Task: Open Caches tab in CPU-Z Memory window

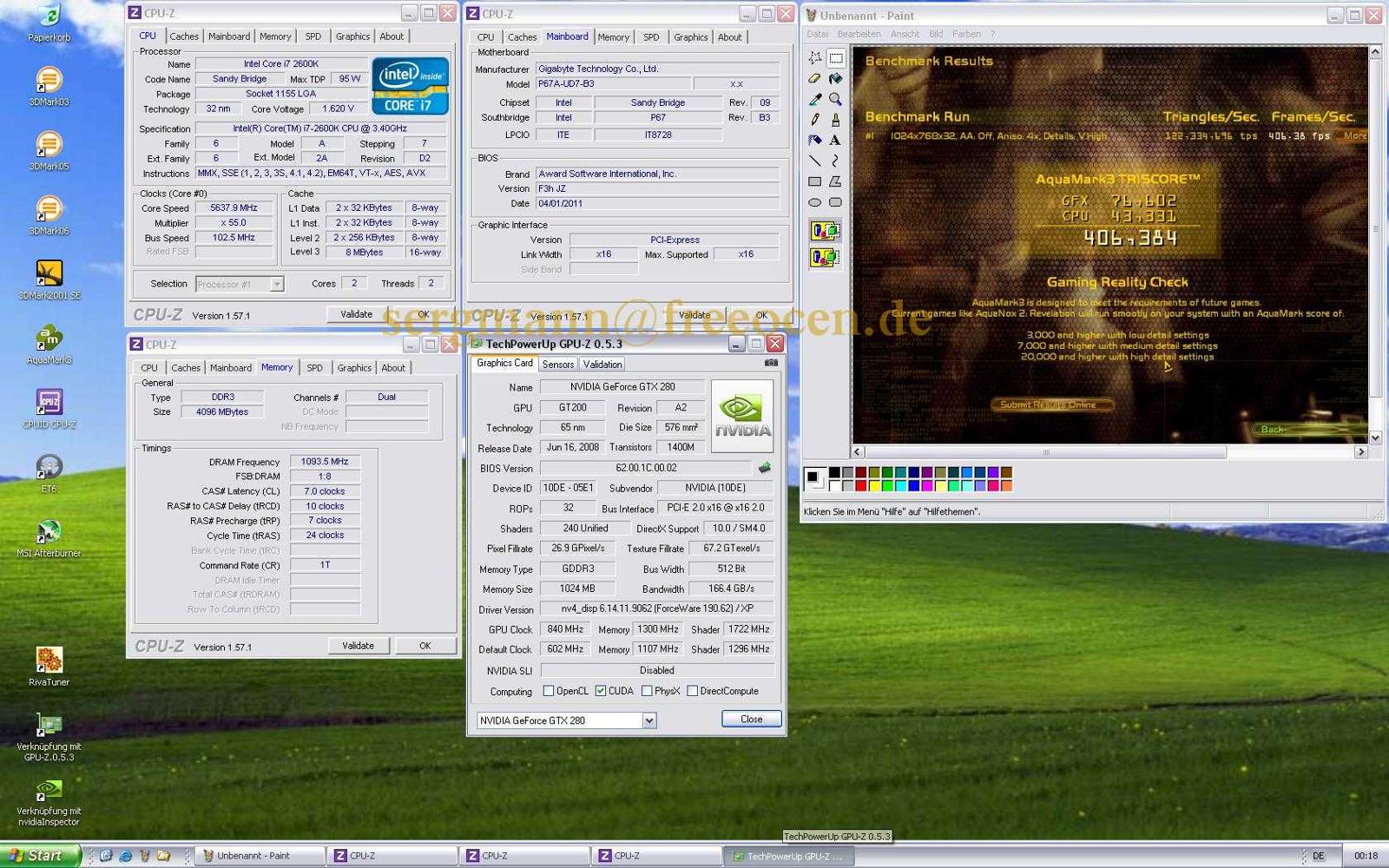Action: tap(186, 368)
